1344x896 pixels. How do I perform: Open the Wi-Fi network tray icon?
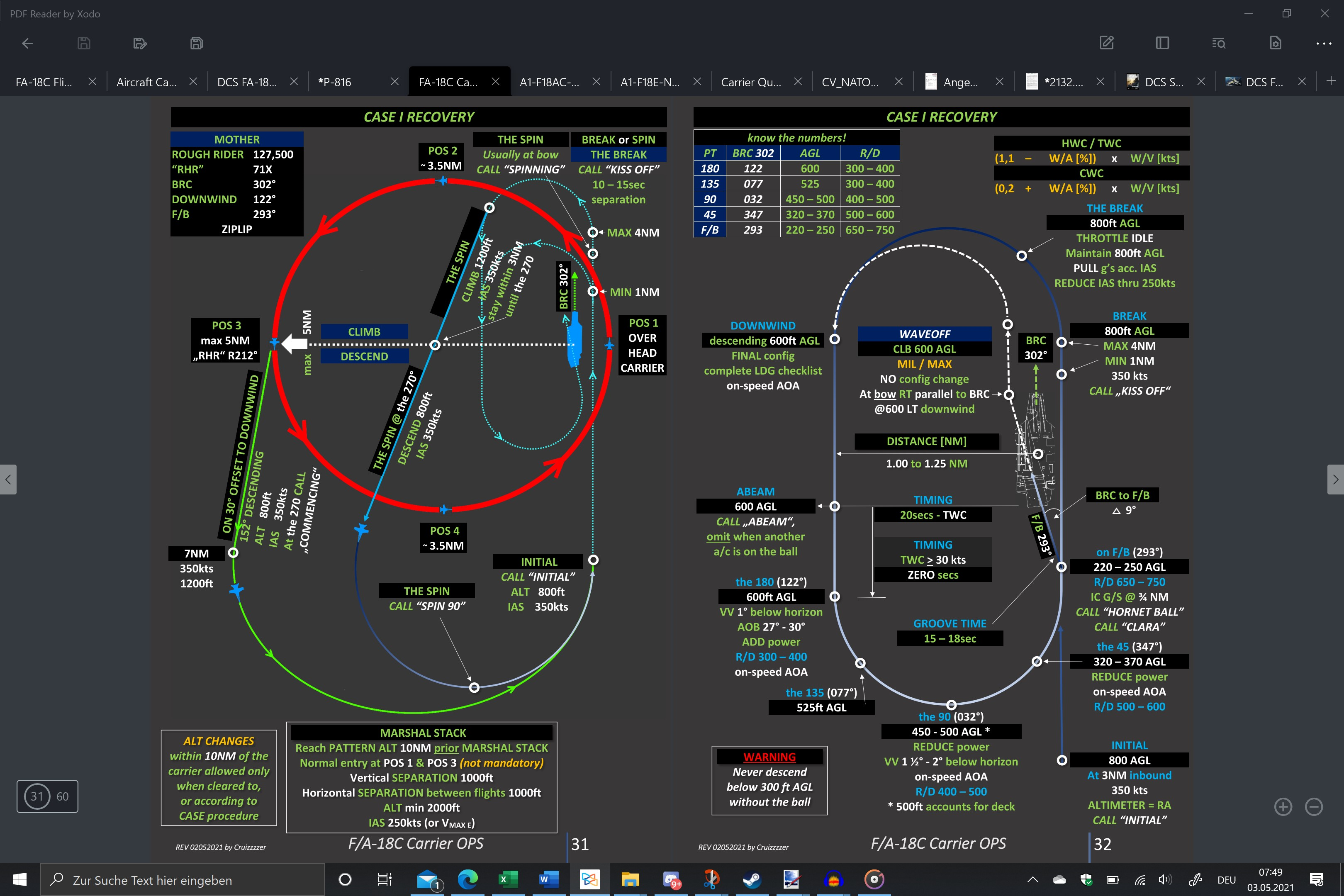[x=1139, y=880]
